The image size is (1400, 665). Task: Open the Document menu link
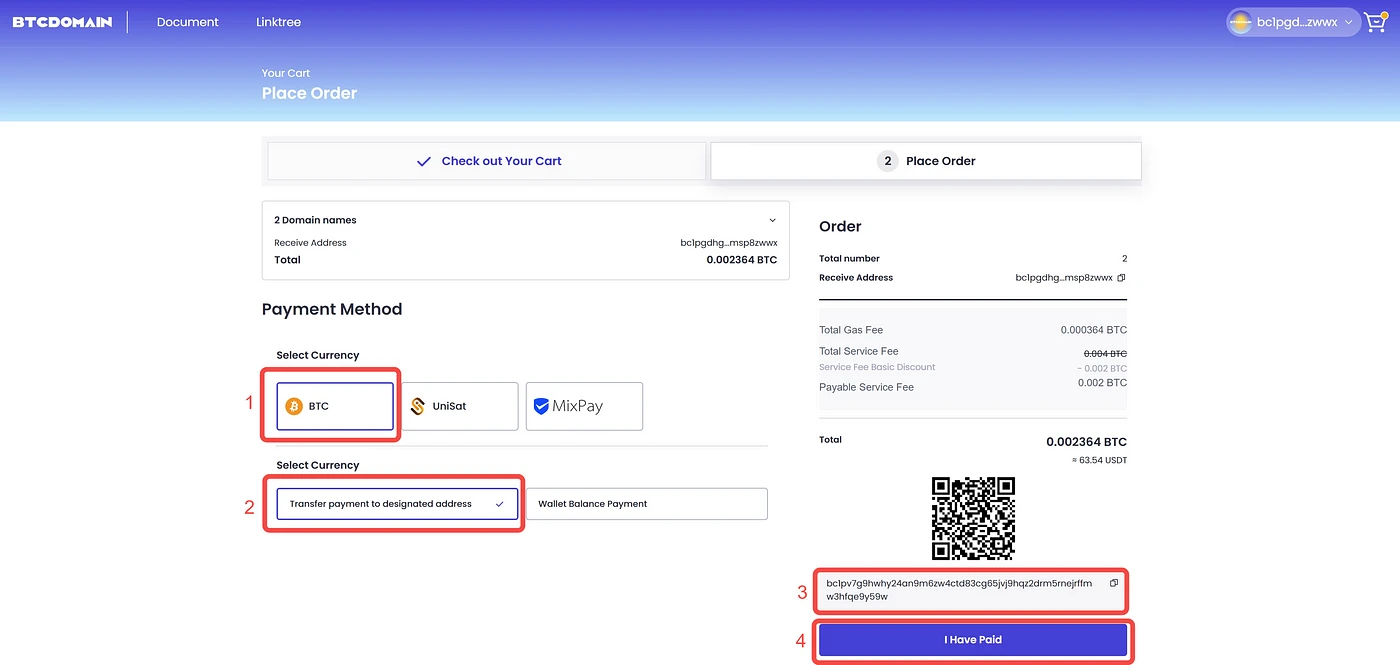[187, 22]
